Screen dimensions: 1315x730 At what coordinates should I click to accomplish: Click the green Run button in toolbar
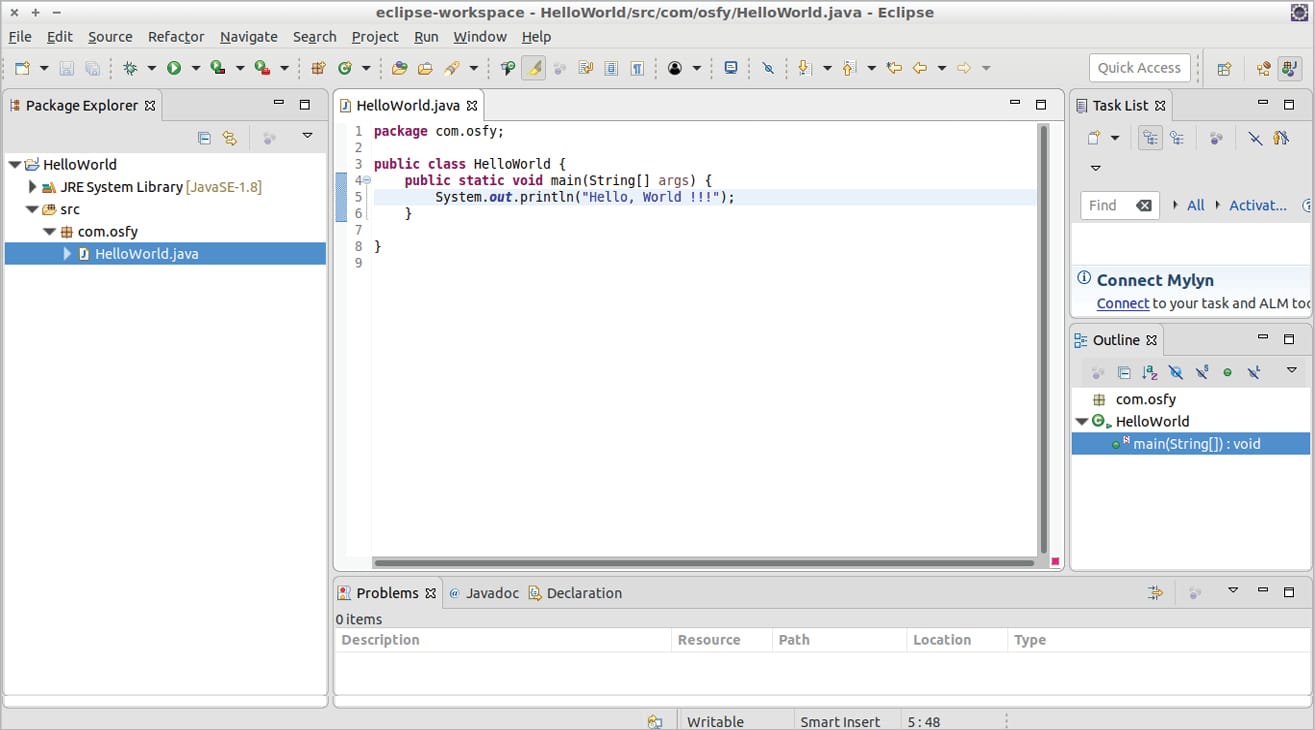[174, 68]
